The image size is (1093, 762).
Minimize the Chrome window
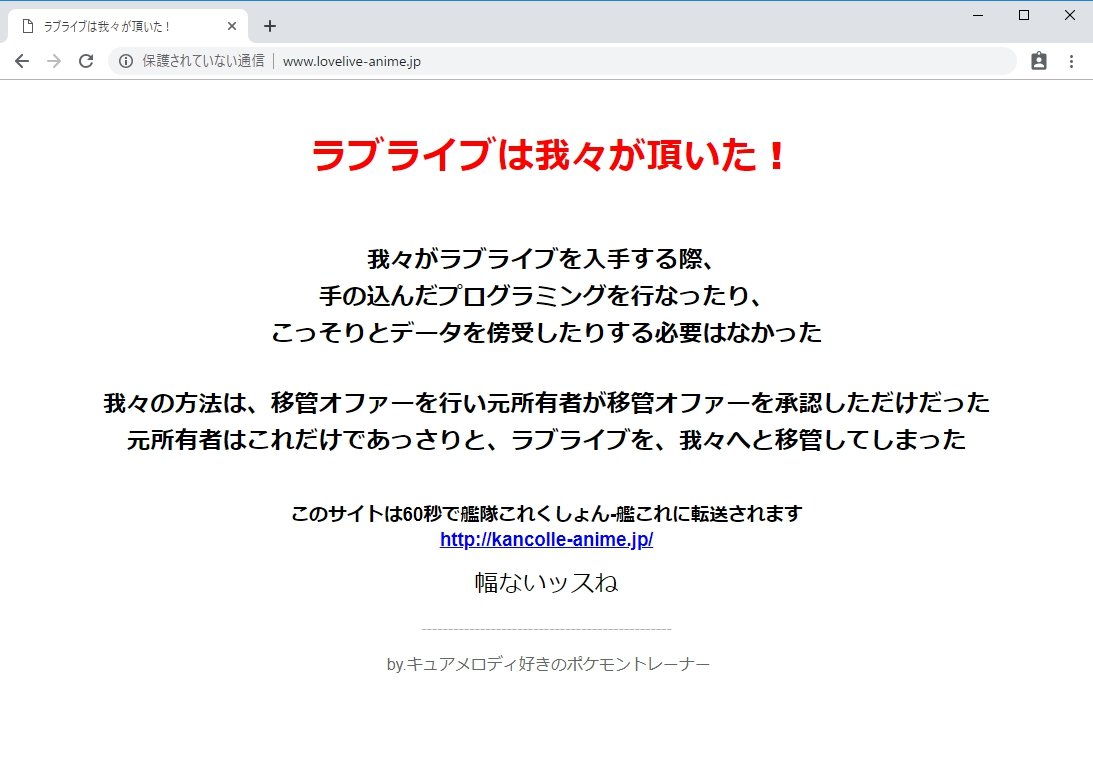click(x=978, y=15)
